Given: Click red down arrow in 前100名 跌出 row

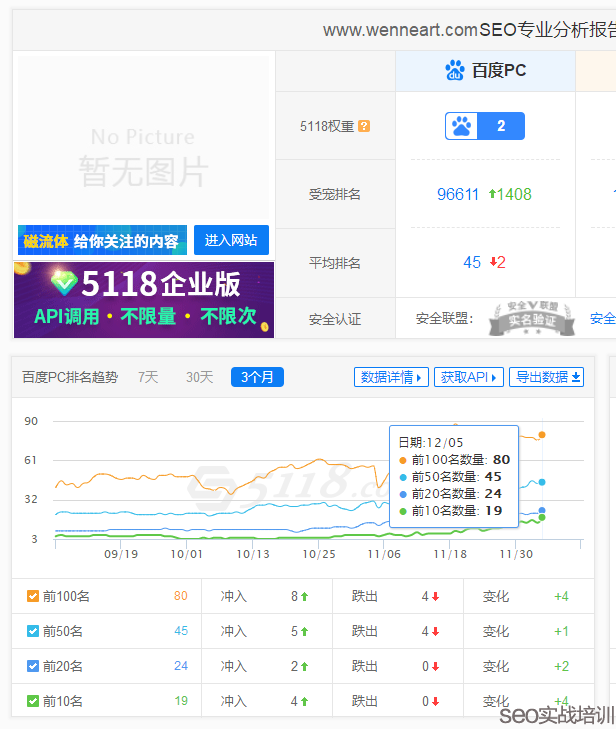Looking at the screenshot, I should (x=435, y=597).
